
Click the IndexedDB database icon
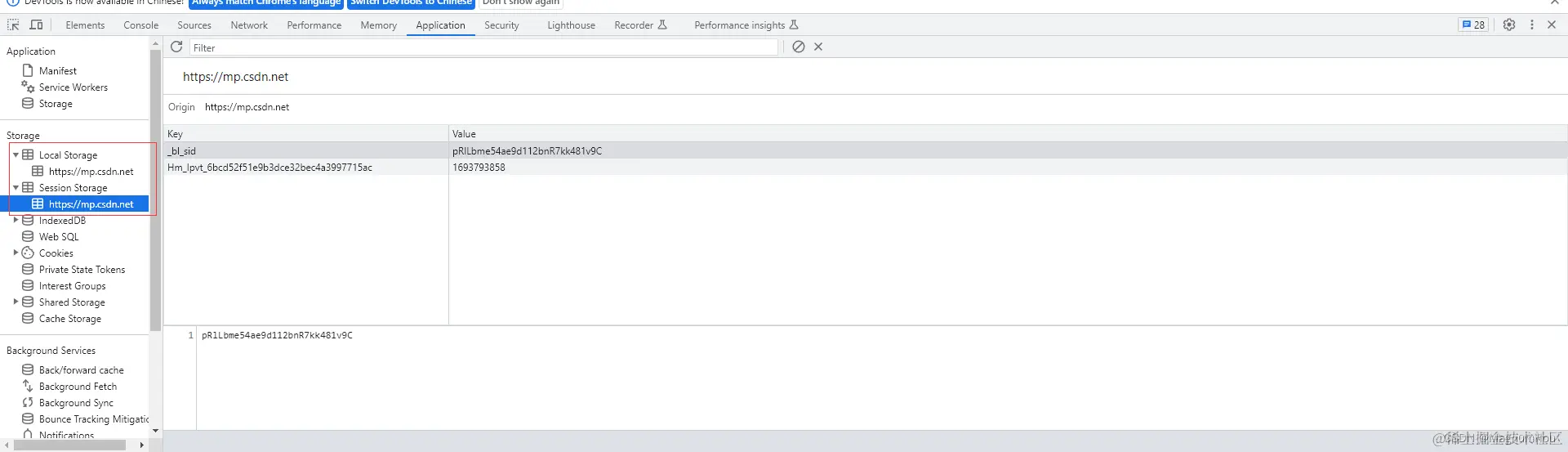(x=28, y=220)
